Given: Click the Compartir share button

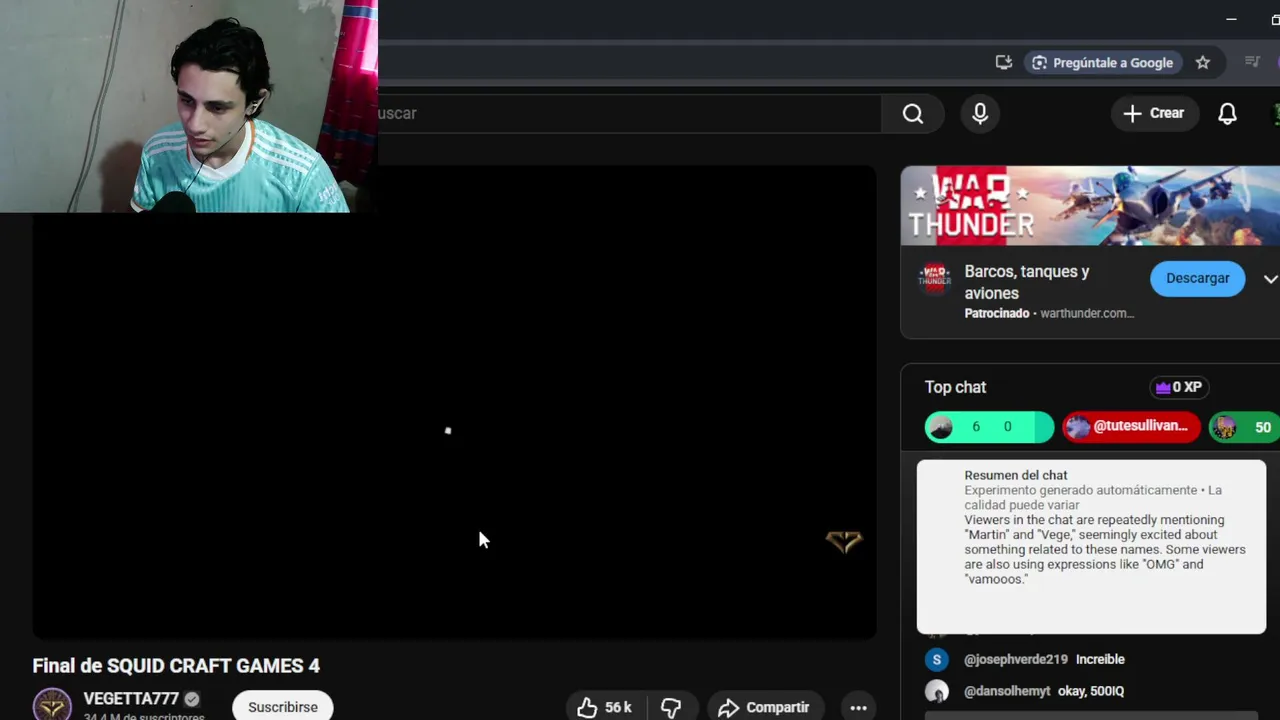Looking at the screenshot, I should 763,707.
